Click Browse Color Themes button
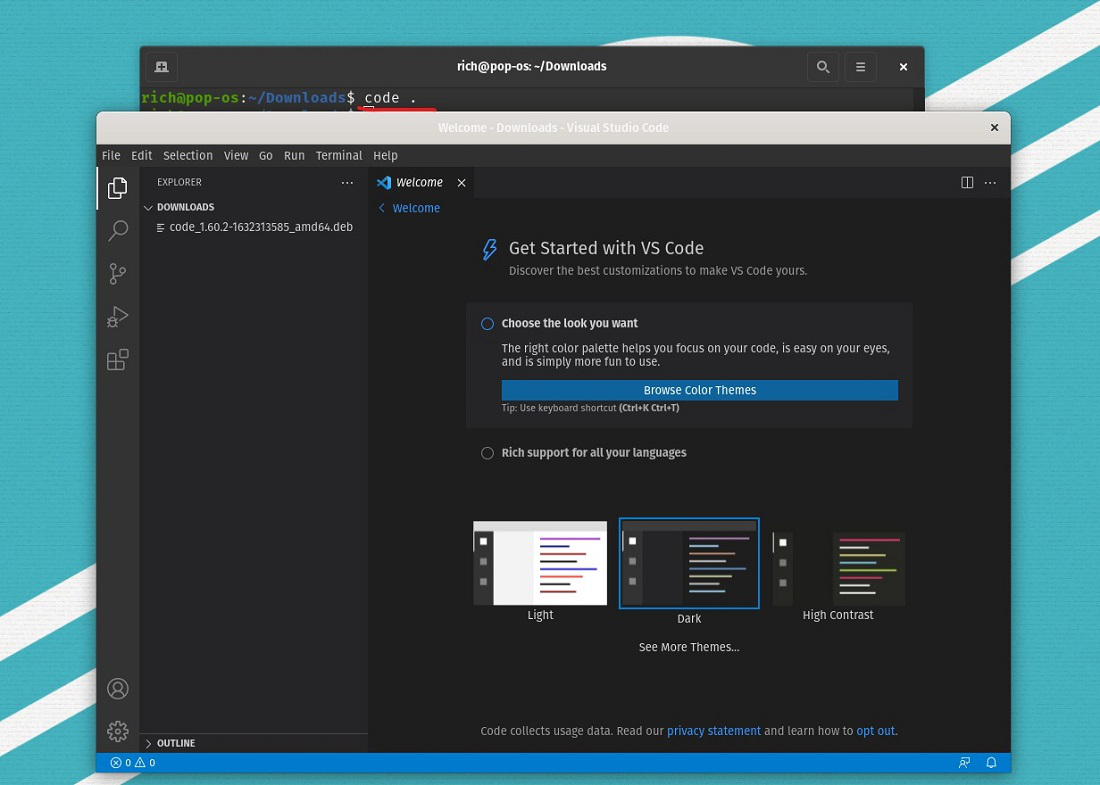The width and height of the screenshot is (1100, 785). [x=699, y=390]
